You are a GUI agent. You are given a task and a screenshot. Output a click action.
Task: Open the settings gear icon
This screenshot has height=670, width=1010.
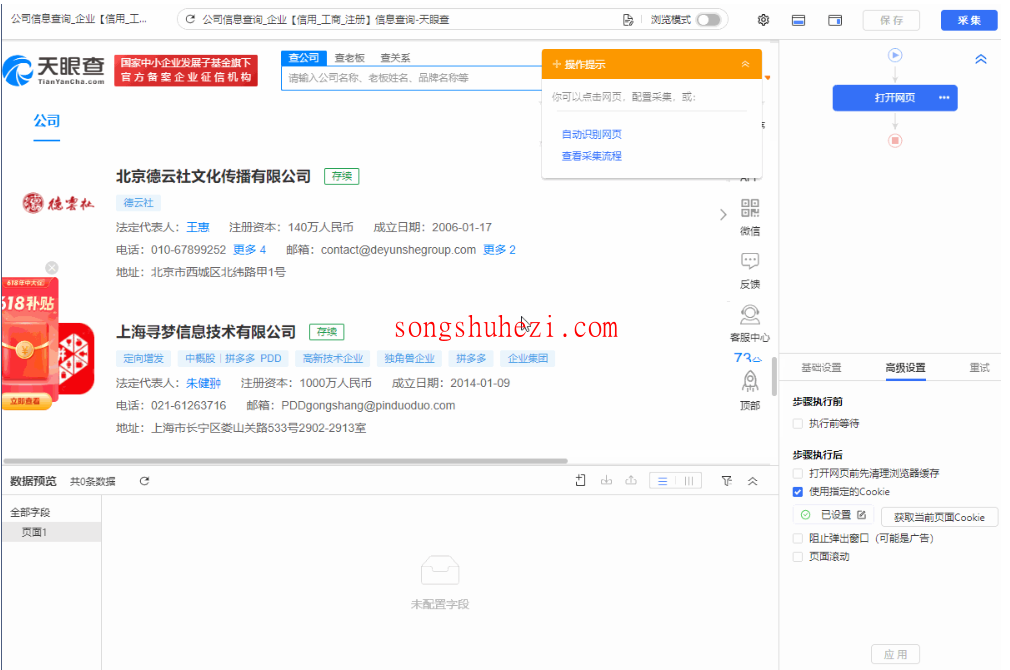[763, 20]
